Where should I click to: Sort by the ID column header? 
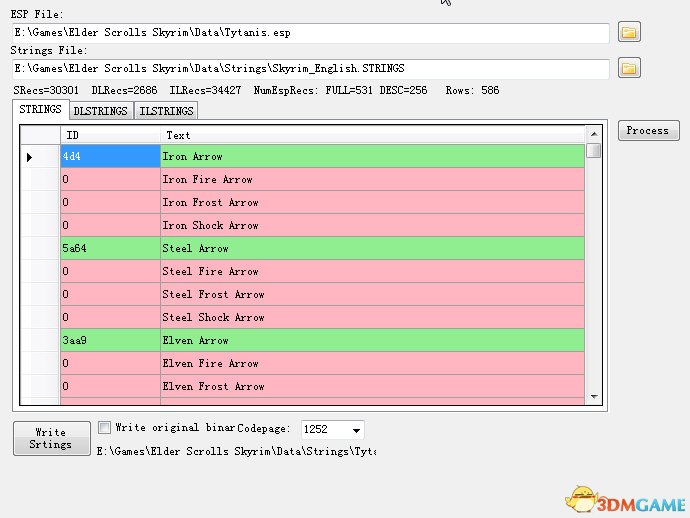tap(110, 135)
